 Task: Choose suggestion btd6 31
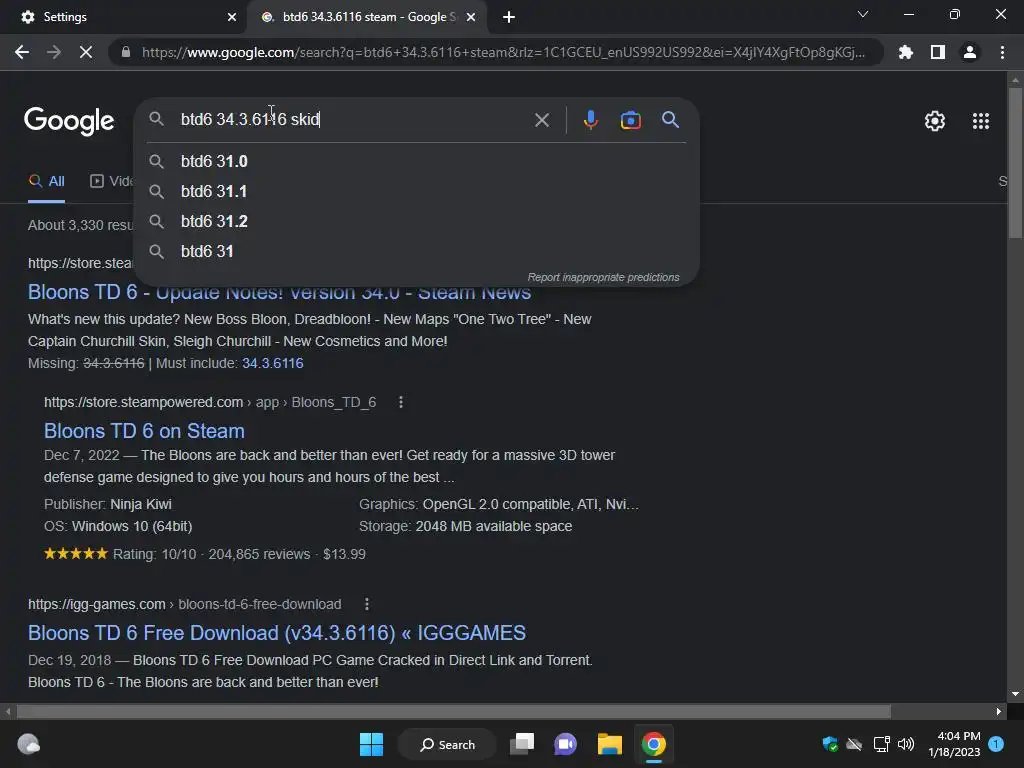coord(417,251)
